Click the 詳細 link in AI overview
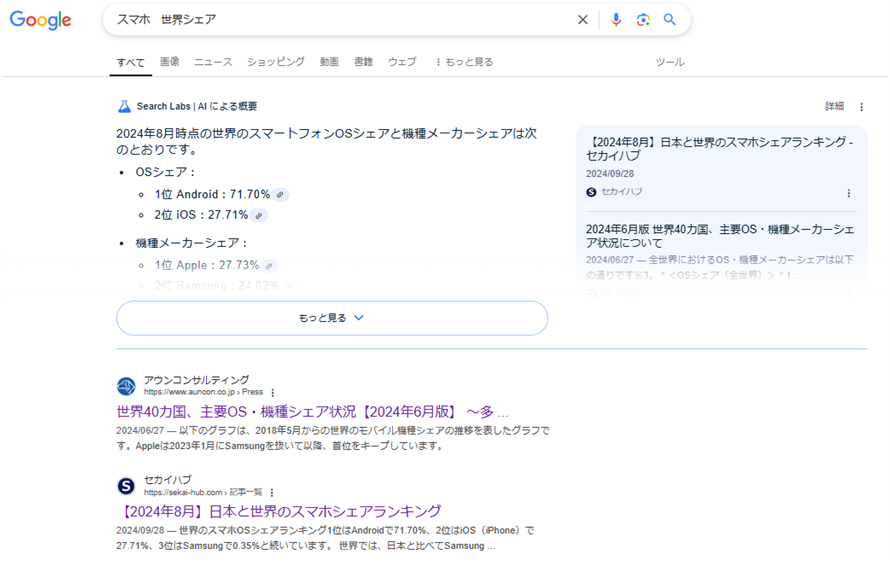The image size is (890, 562). [x=834, y=106]
